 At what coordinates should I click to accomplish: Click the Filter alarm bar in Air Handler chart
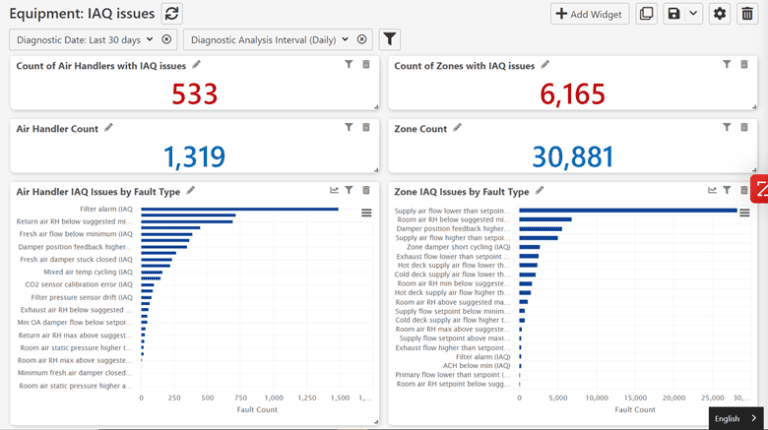[239, 210]
